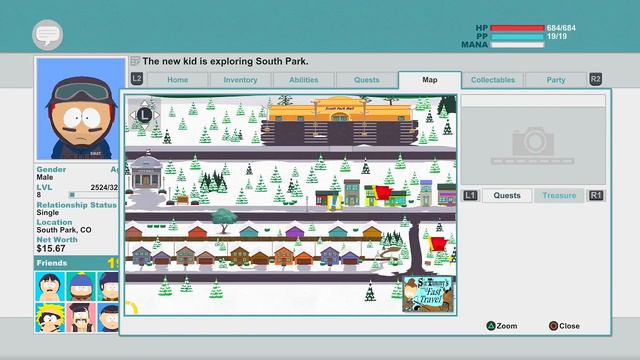Click the teal tree on the street

224,220
